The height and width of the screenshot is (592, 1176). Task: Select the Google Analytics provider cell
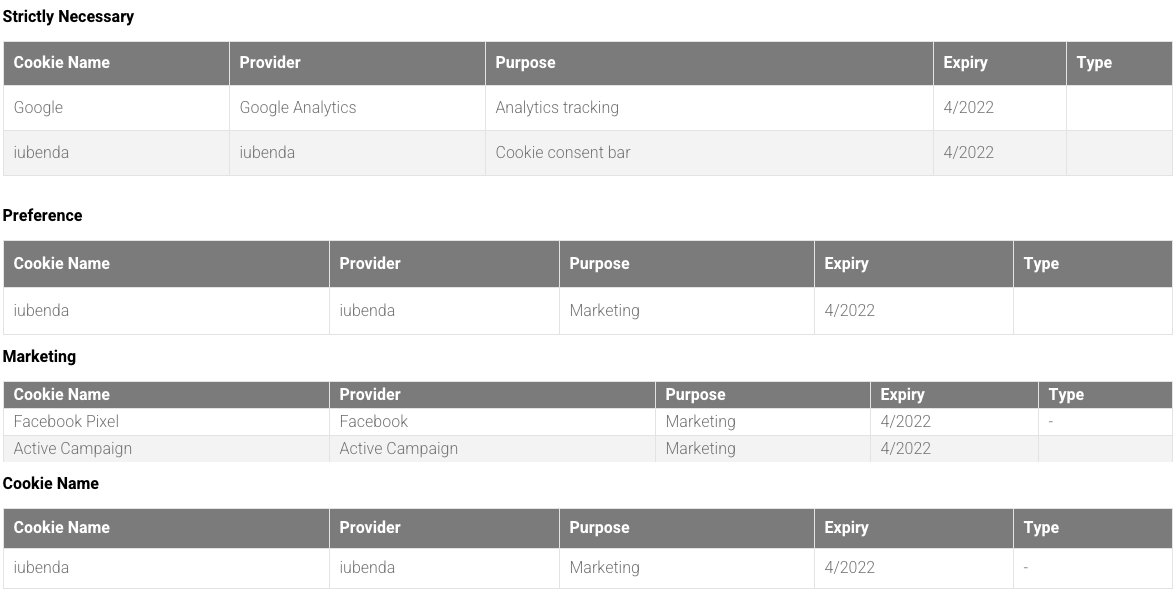[x=357, y=107]
